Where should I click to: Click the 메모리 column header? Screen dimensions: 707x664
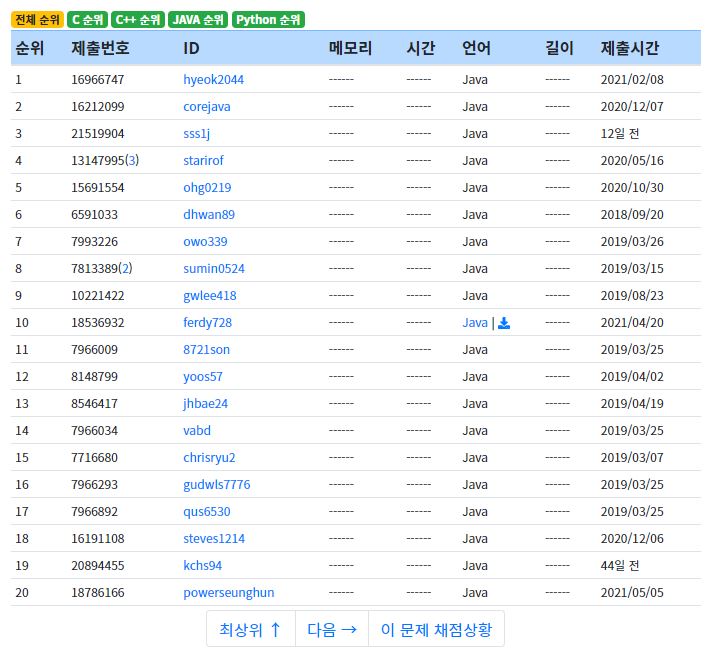pyautogui.click(x=350, y=48)
